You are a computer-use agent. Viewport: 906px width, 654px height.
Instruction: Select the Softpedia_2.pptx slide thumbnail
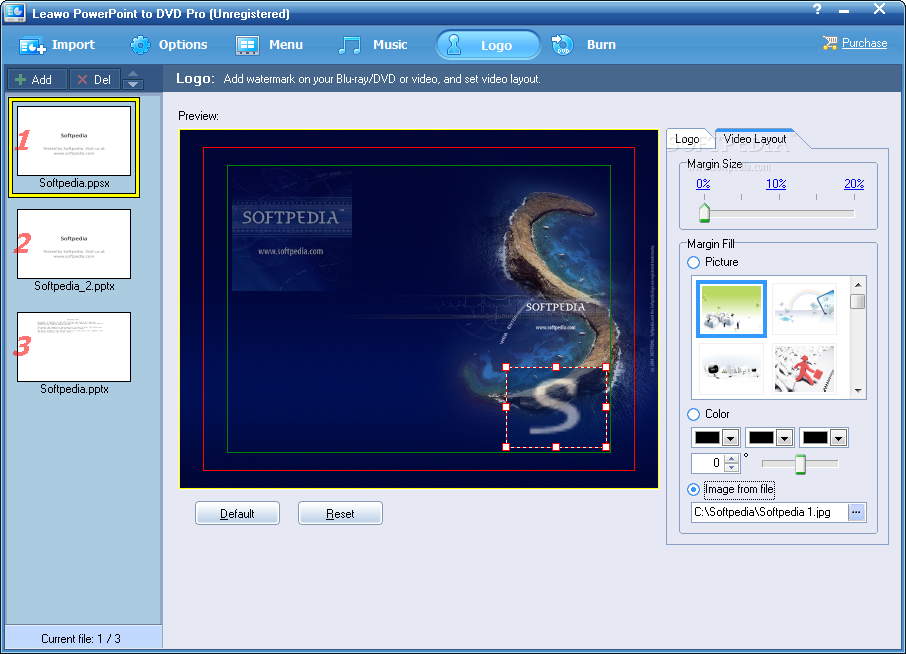[x=74, y=244]
